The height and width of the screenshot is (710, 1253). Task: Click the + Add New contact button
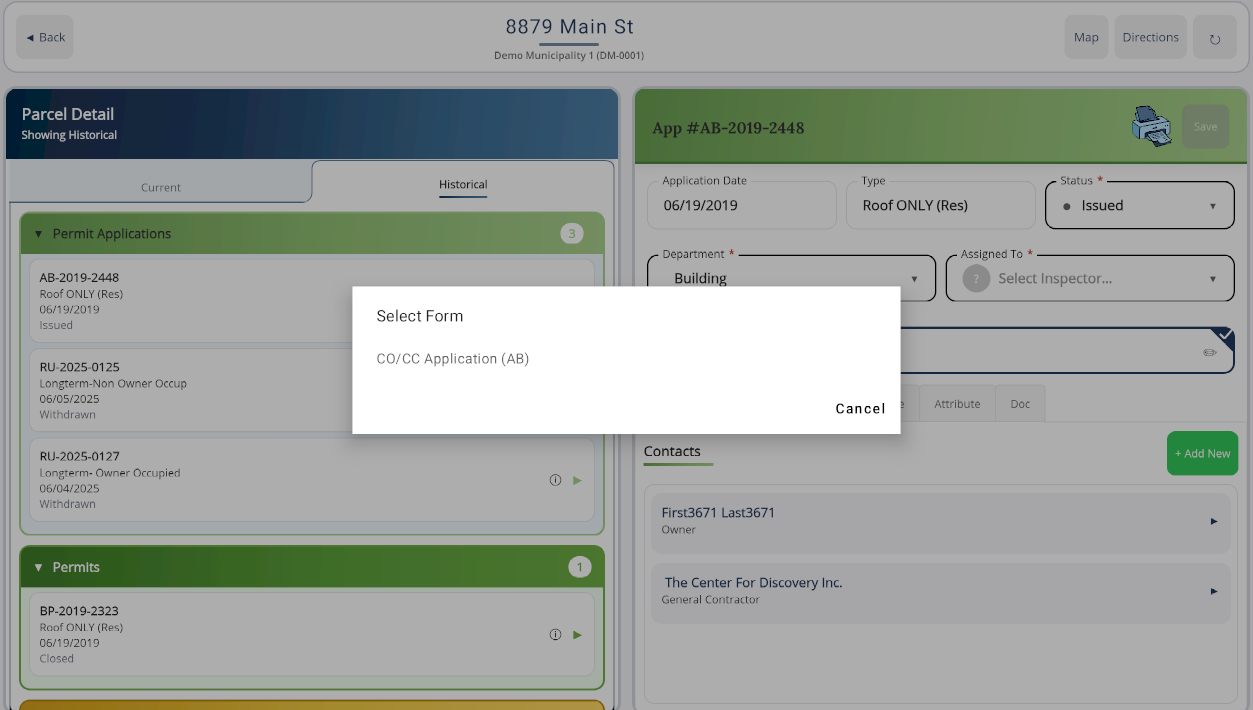pyautogui.click(x=1202, y=453)
